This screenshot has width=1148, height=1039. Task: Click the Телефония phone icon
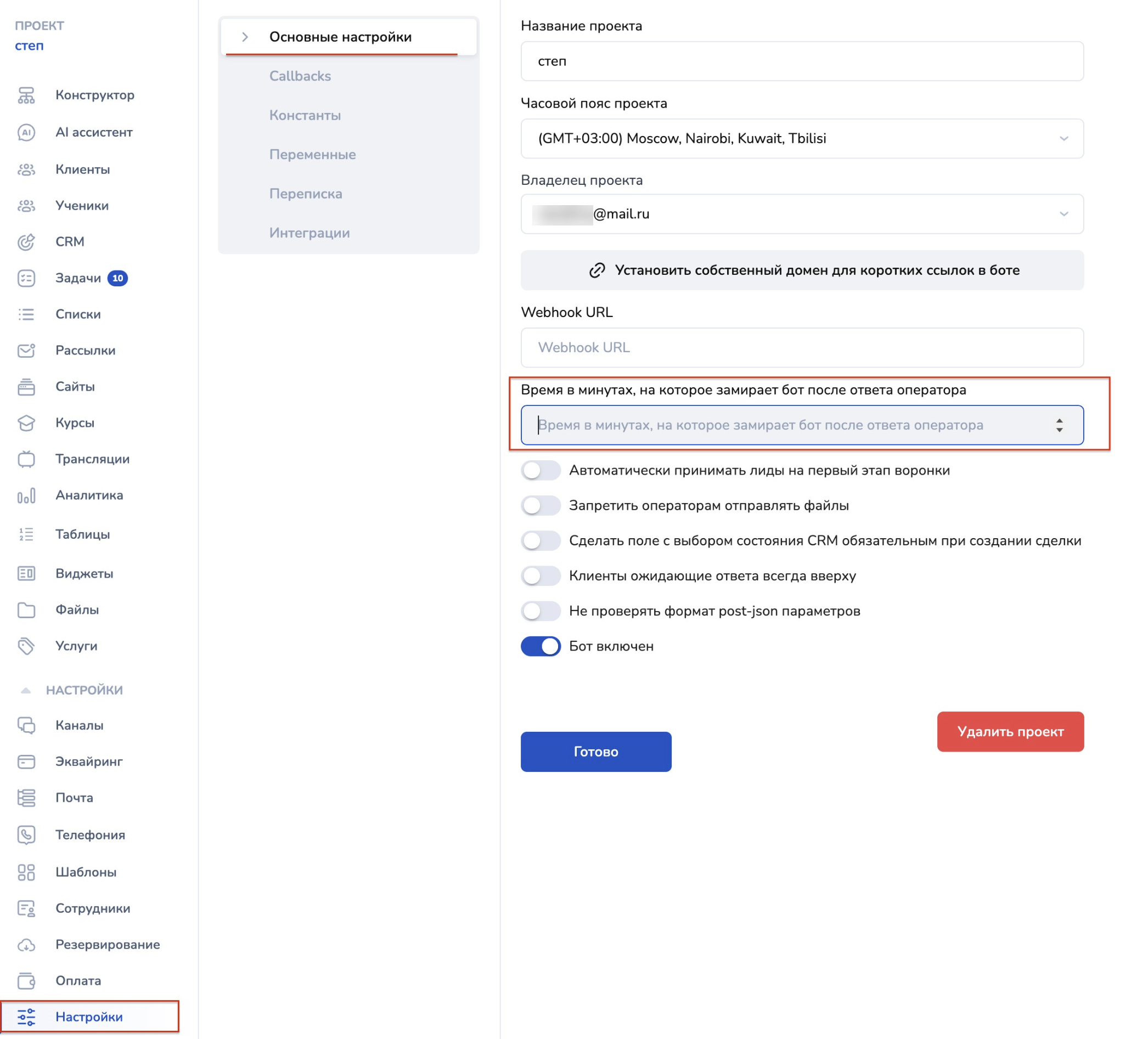[x=26, y=834]
